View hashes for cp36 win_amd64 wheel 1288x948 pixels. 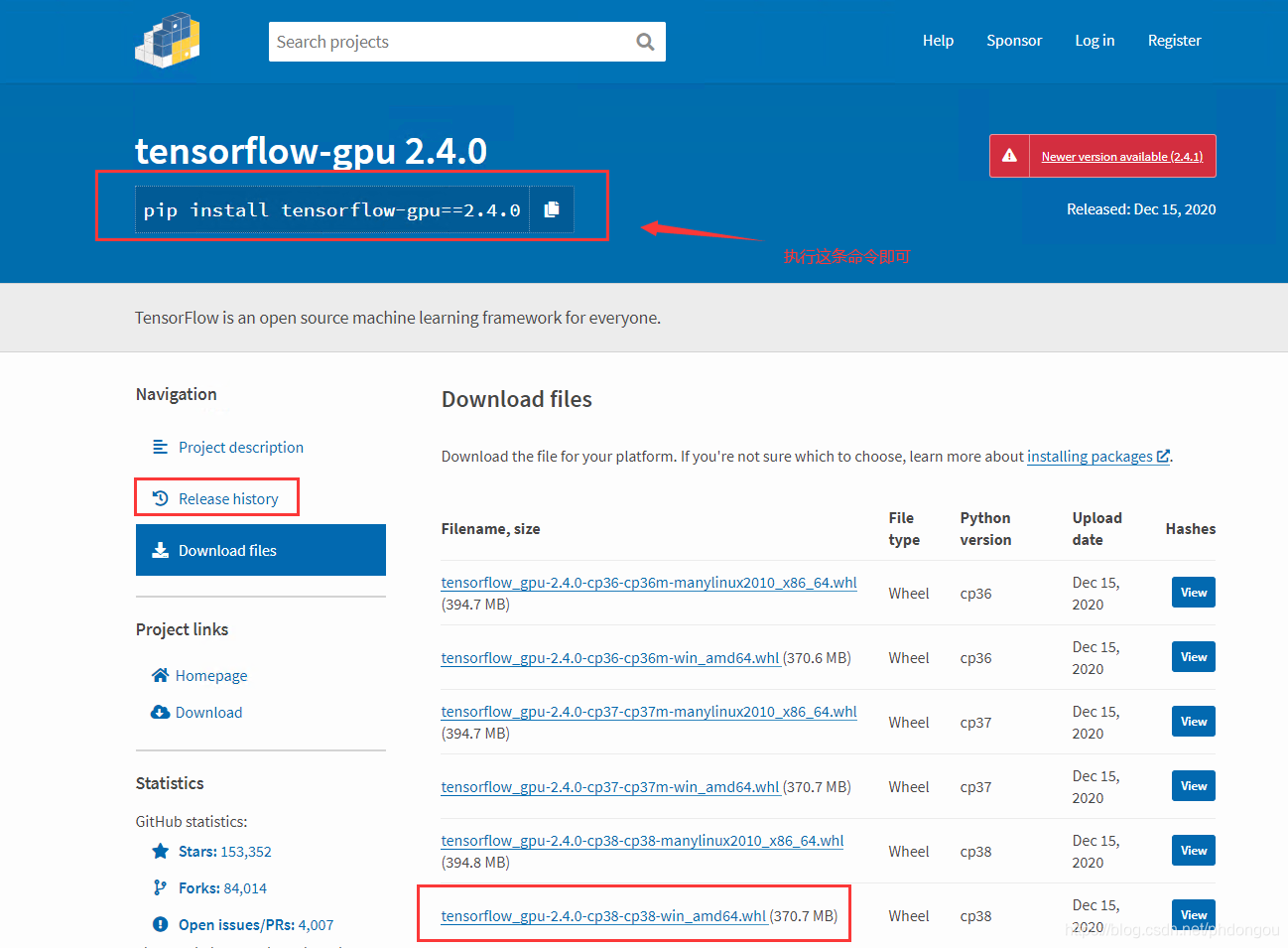[1194, 657]
